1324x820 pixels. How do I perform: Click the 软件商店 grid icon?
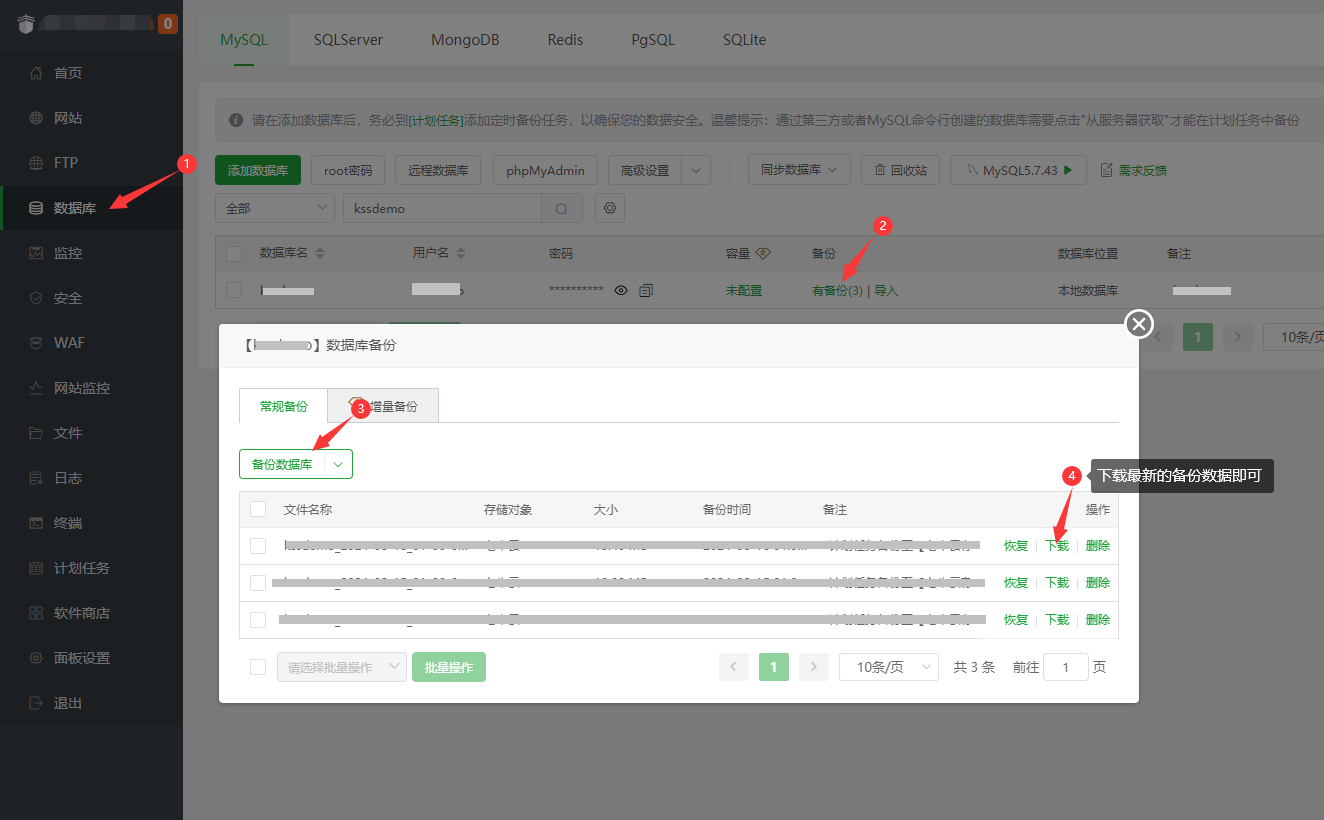point(36,613)
